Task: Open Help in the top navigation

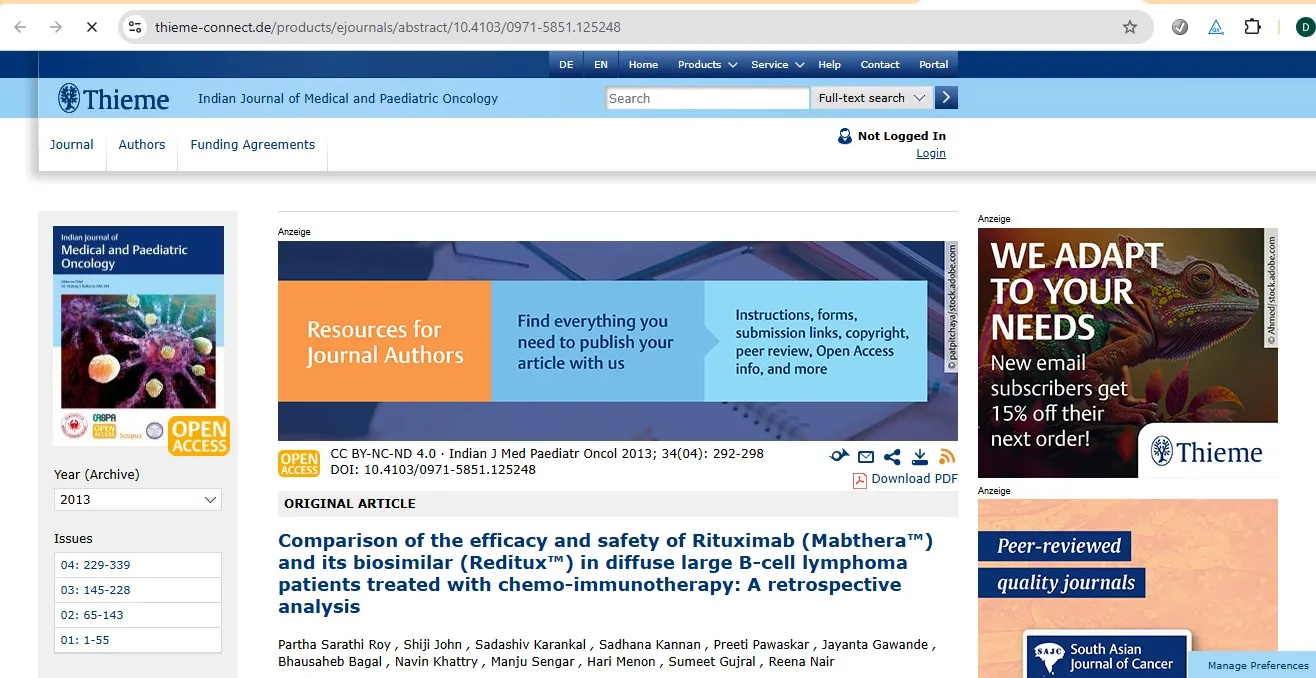Action: point(830,64)
